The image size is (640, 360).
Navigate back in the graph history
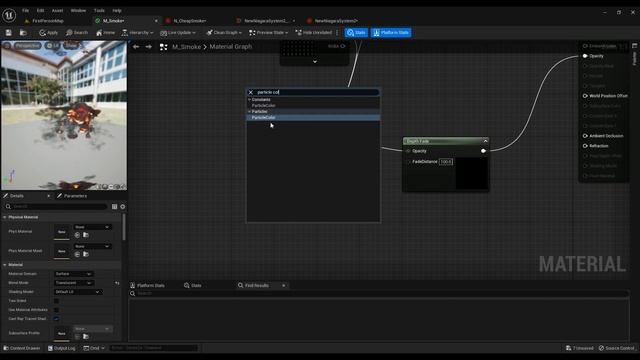point(136,47)
